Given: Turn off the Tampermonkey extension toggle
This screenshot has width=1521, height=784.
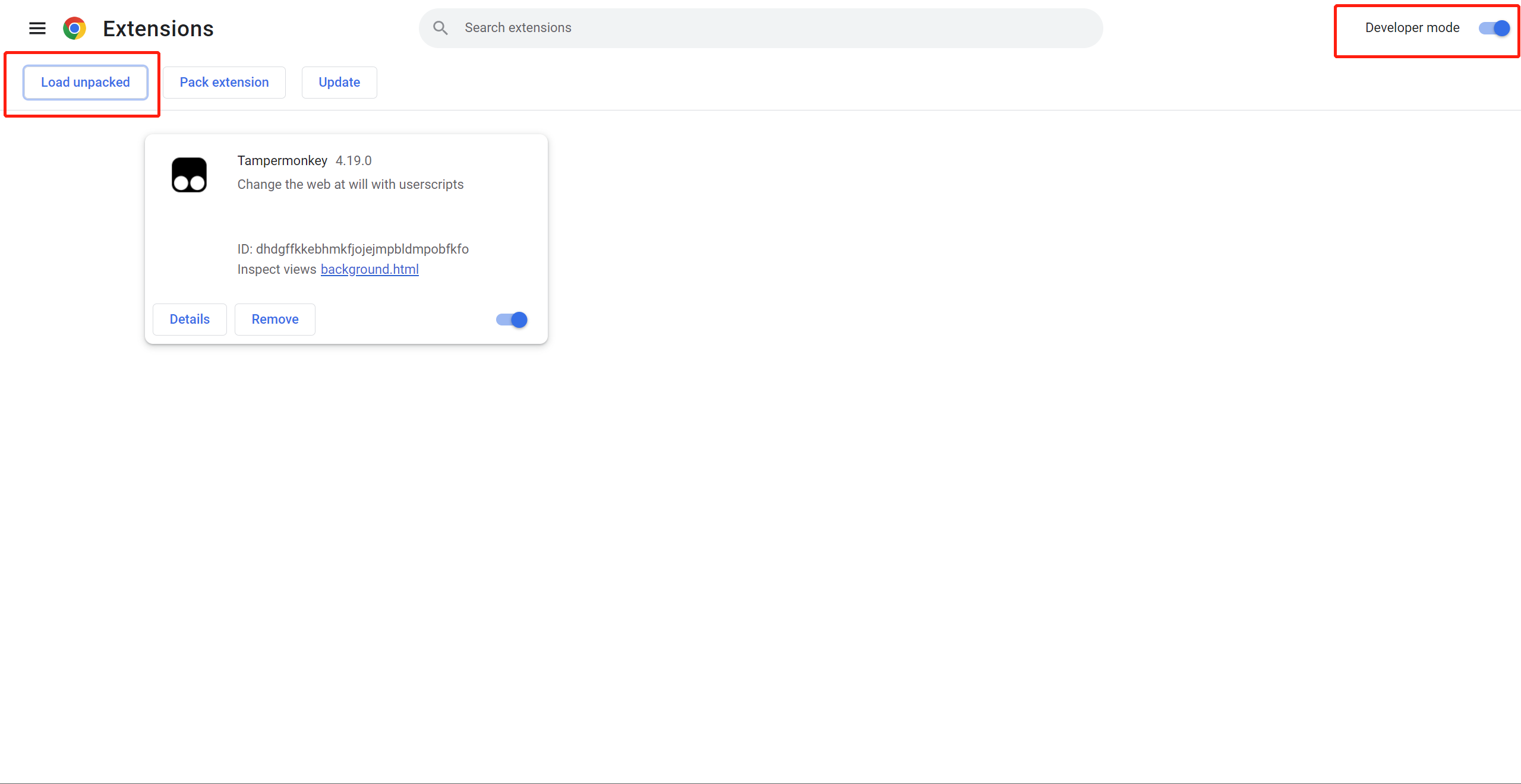Looking at the screenshot, I should [x=512, y=320].
